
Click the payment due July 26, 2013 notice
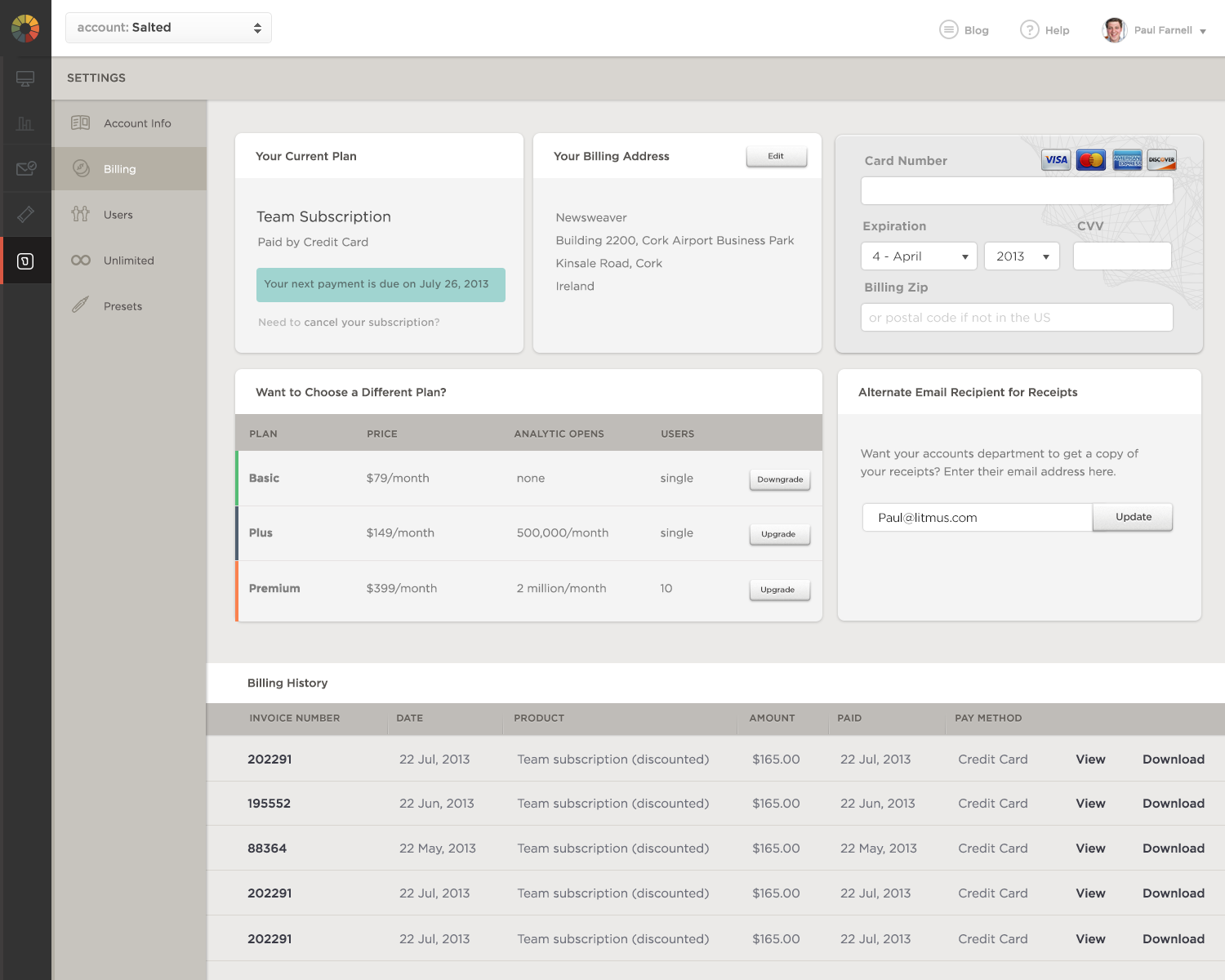coord(381,285)
